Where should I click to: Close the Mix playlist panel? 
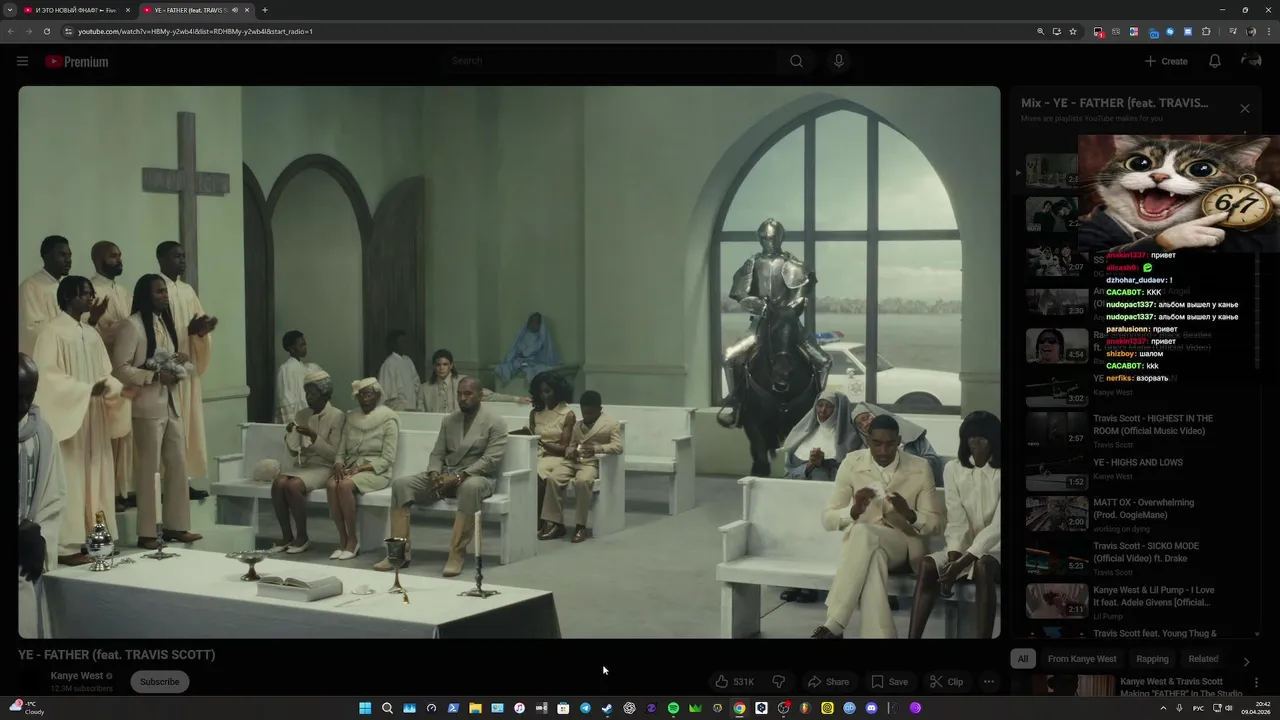coord(1244,108)
